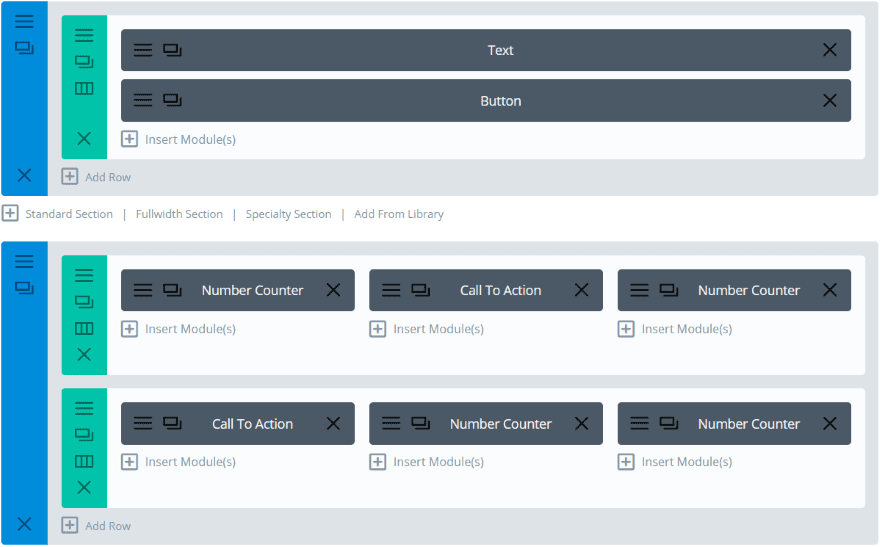Add a row below the Text/Button row
Image resolution: width=880 pixels, height=547 pixels.
point(96,177)
